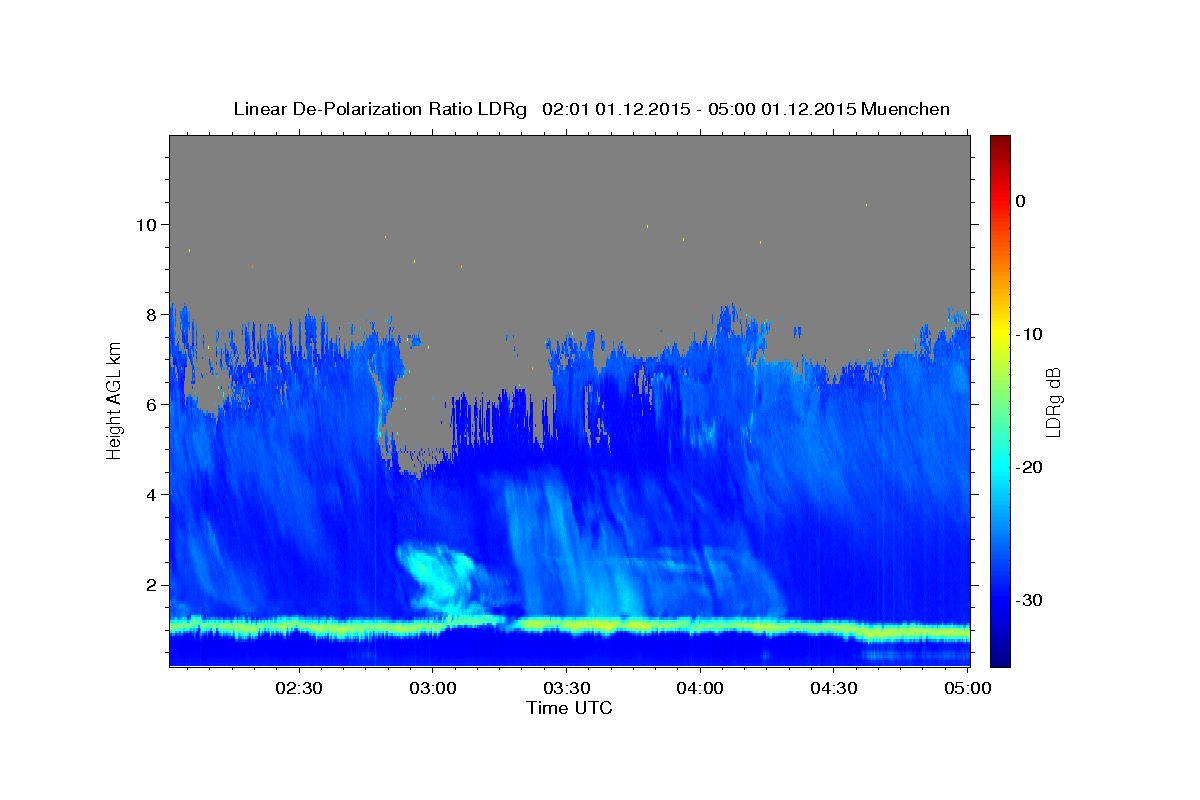1200x800 pixels.
Task: Click the dark red top of the colorbar
Action: (x=999, y=143)
